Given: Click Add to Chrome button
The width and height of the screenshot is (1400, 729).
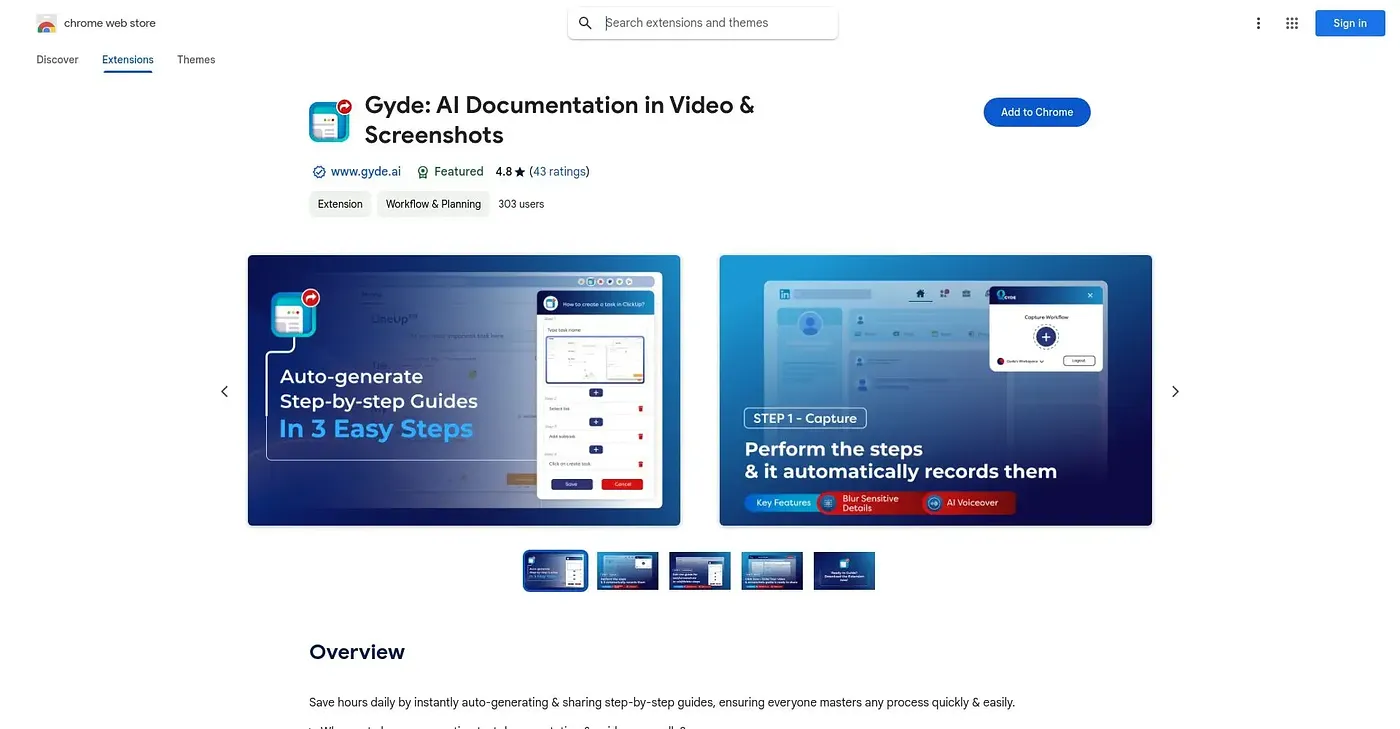Looking at the screenshot, I should click(1037, 112).
